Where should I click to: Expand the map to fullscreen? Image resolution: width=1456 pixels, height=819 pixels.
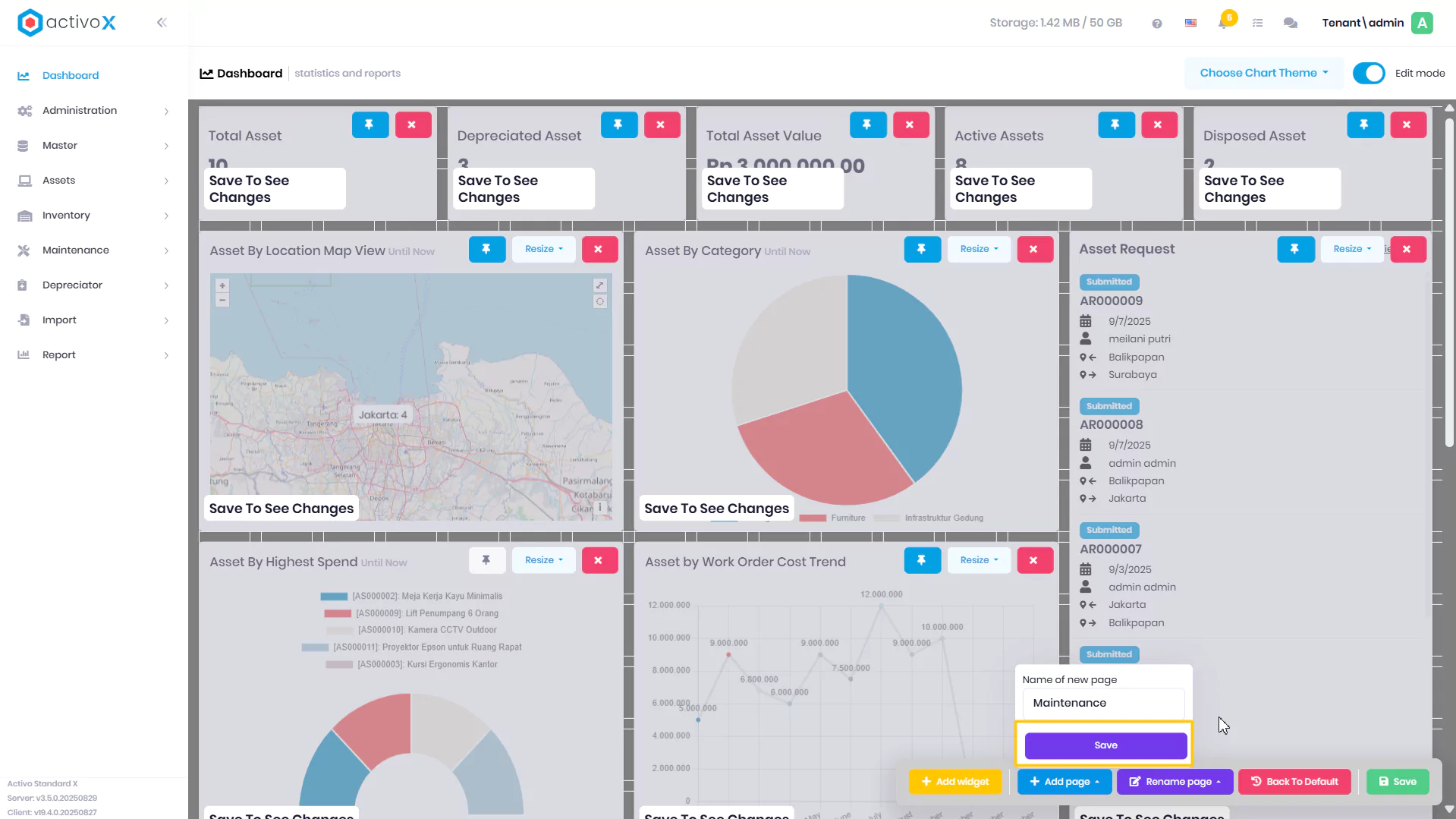[599, 285]
